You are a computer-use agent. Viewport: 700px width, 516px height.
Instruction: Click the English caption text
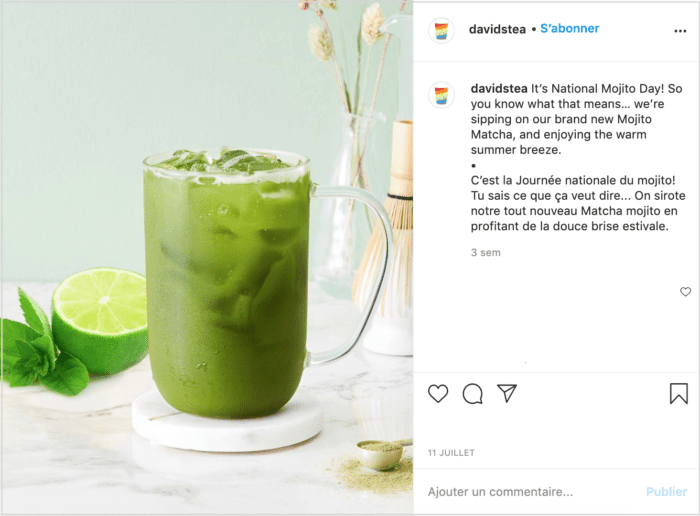[576, 119]
